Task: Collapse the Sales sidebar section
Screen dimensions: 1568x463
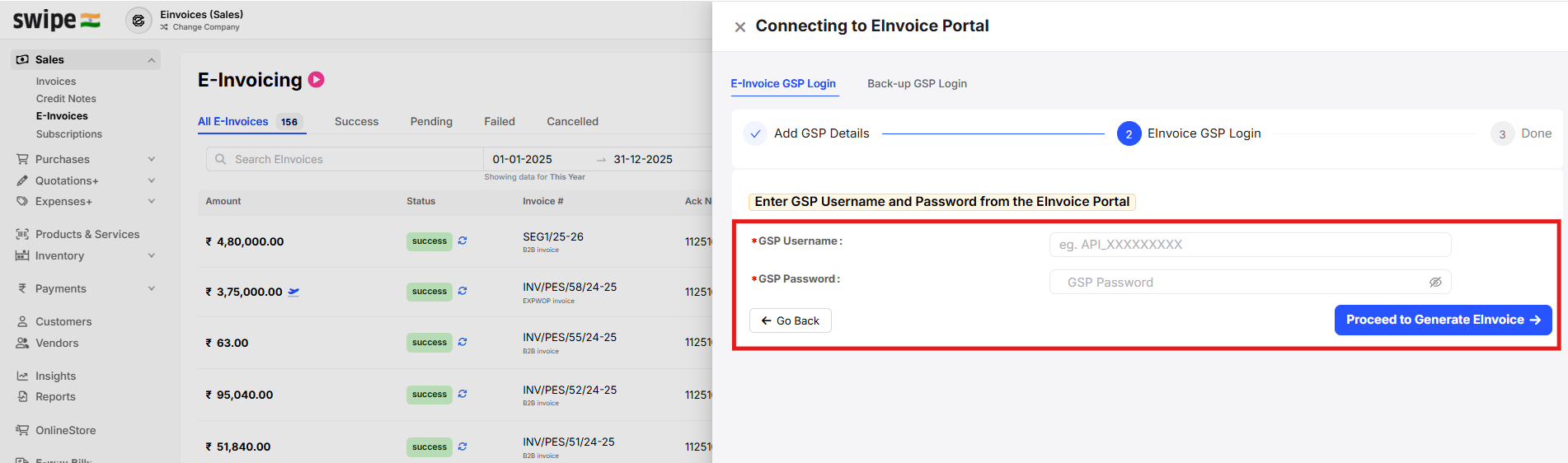Action: pos(152,60)
